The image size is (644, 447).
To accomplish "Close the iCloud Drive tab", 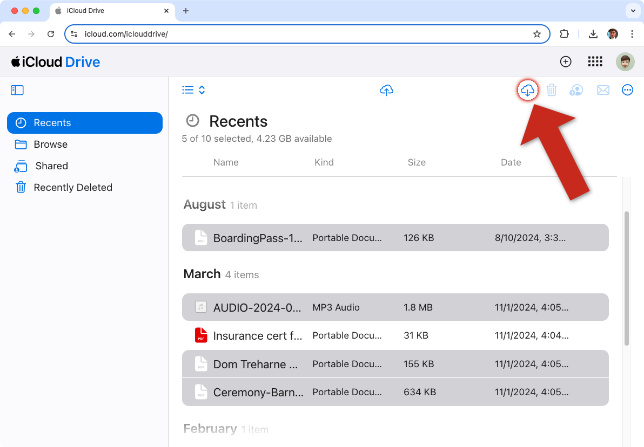I will (166, 11).
